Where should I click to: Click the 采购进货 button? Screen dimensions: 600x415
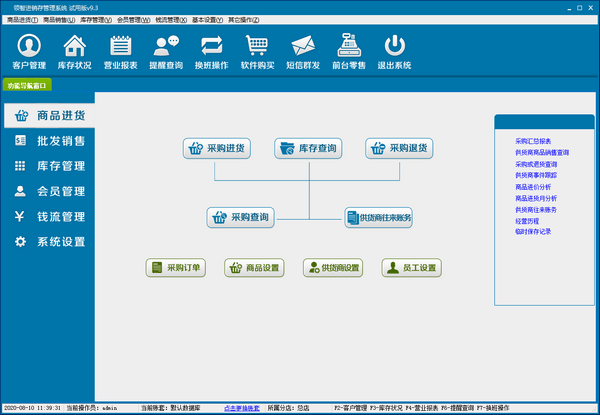tap(216, 148)
